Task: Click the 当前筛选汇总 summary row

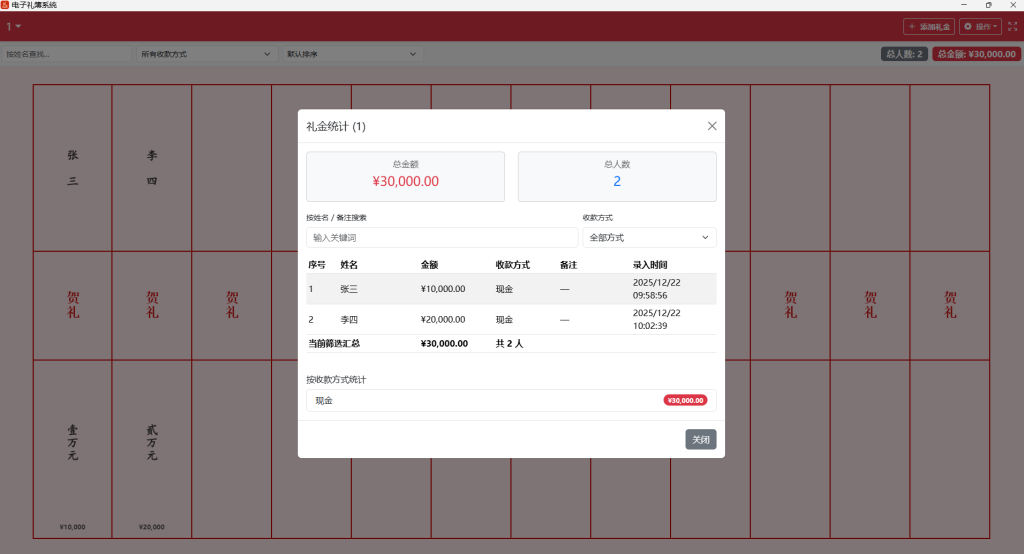Action: [511, 344]
